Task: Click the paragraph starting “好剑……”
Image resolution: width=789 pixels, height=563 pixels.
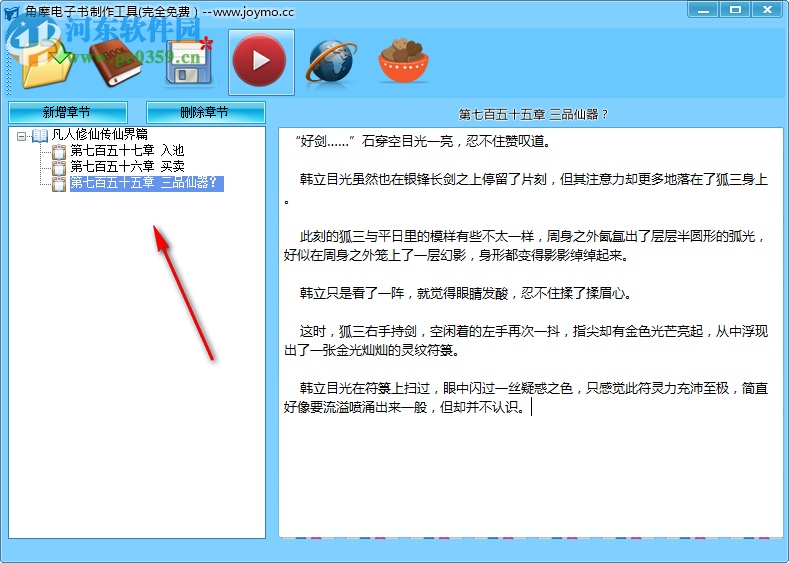Action: (424, 141)
